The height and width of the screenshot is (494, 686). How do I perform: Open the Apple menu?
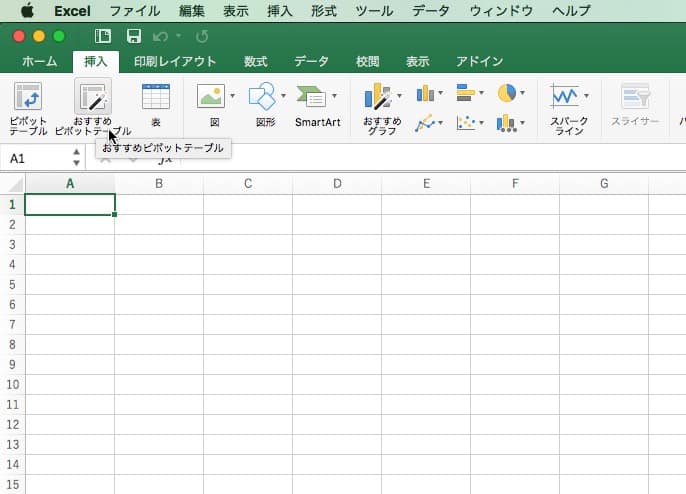tap(26, 11)
